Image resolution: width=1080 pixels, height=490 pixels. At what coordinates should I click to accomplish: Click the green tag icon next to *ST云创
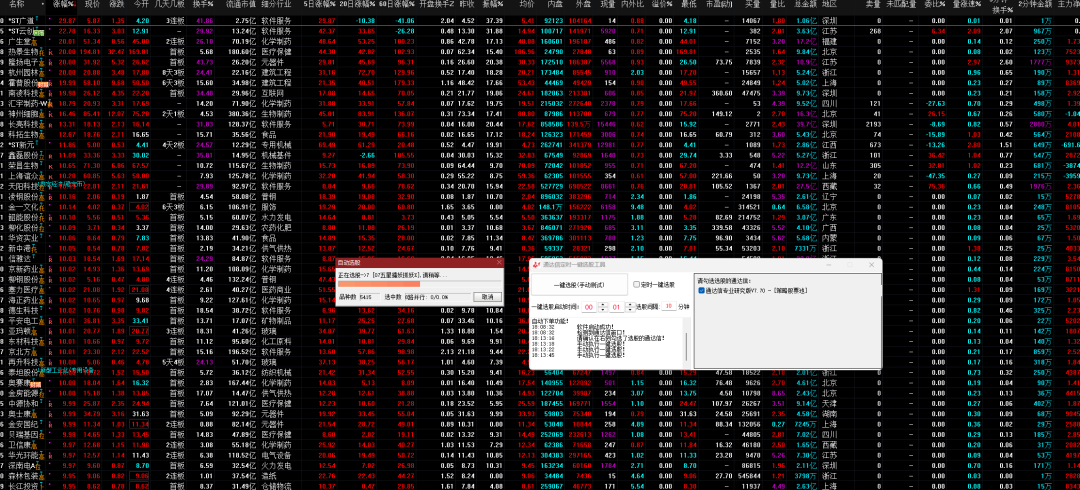pos(38,31)
